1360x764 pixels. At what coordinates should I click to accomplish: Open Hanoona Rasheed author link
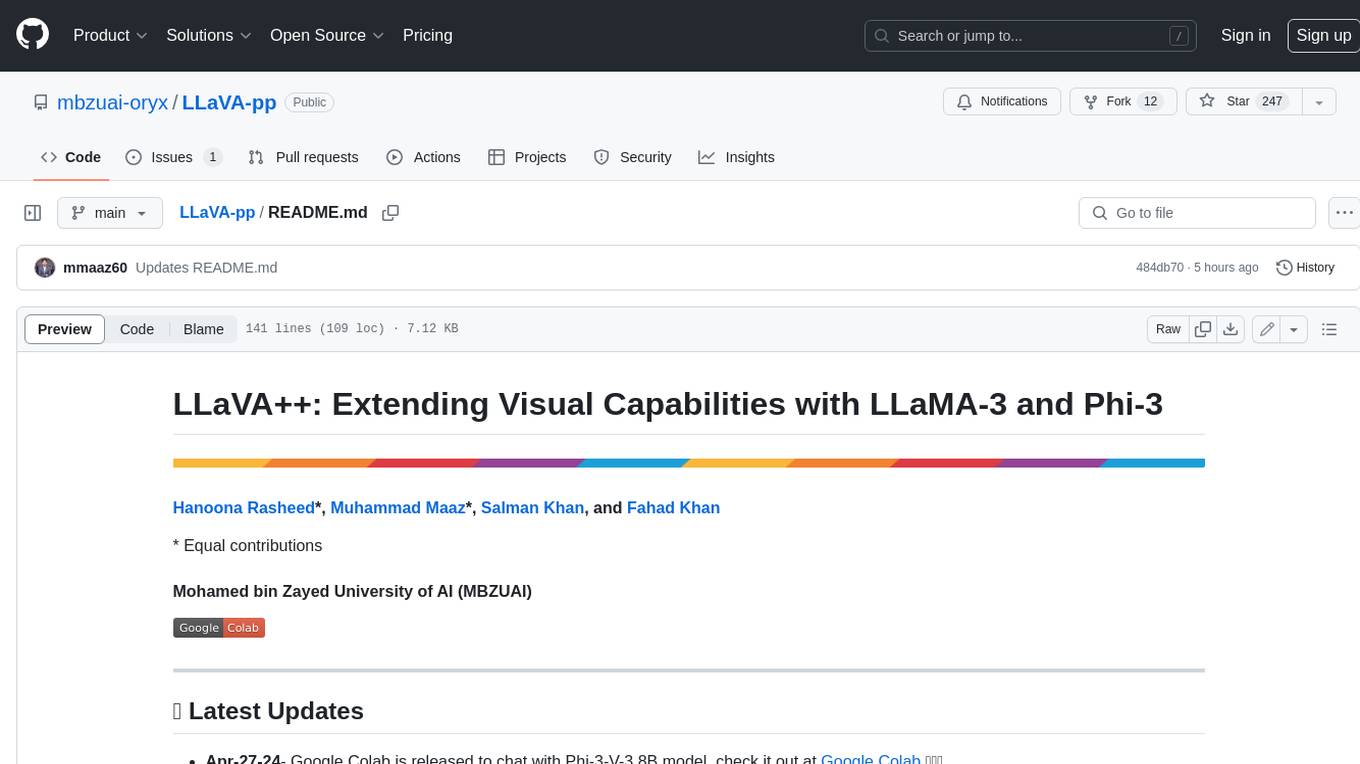[244, 508]
